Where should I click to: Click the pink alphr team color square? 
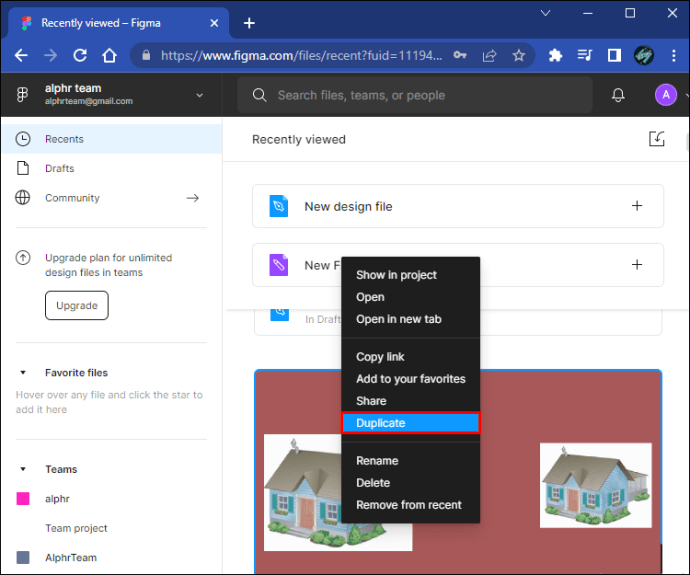23,498
